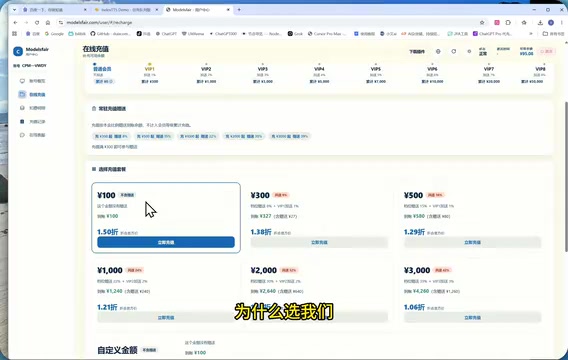Open the Chrome three-dot menu
The height and width of the screenshot is (360, 568).
point(561,22)
